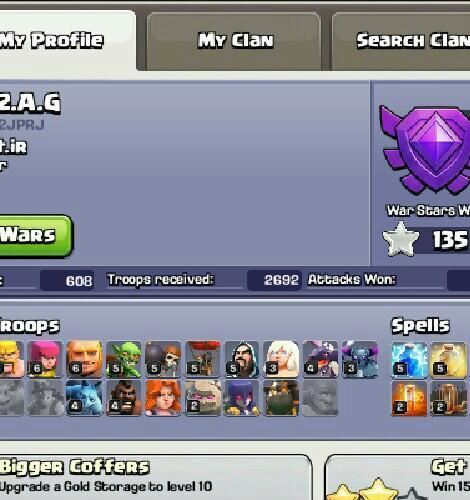
Task: Open the My Clan tab
Action: click(x=234, y=41)
